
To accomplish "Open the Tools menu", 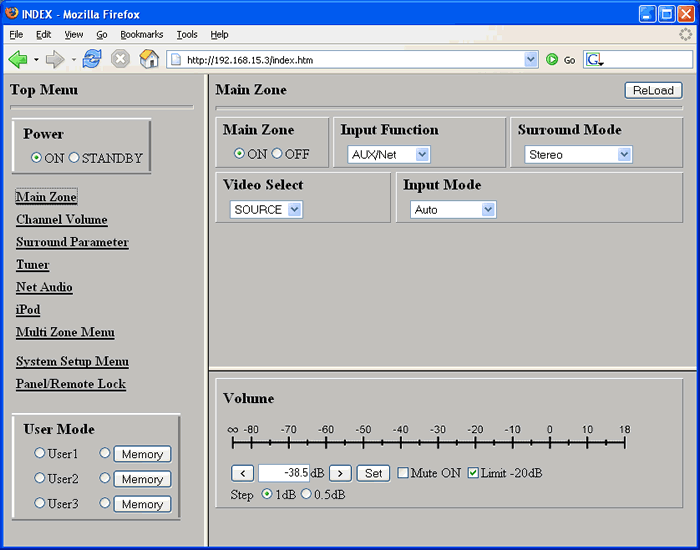I will tap(187, 34).
